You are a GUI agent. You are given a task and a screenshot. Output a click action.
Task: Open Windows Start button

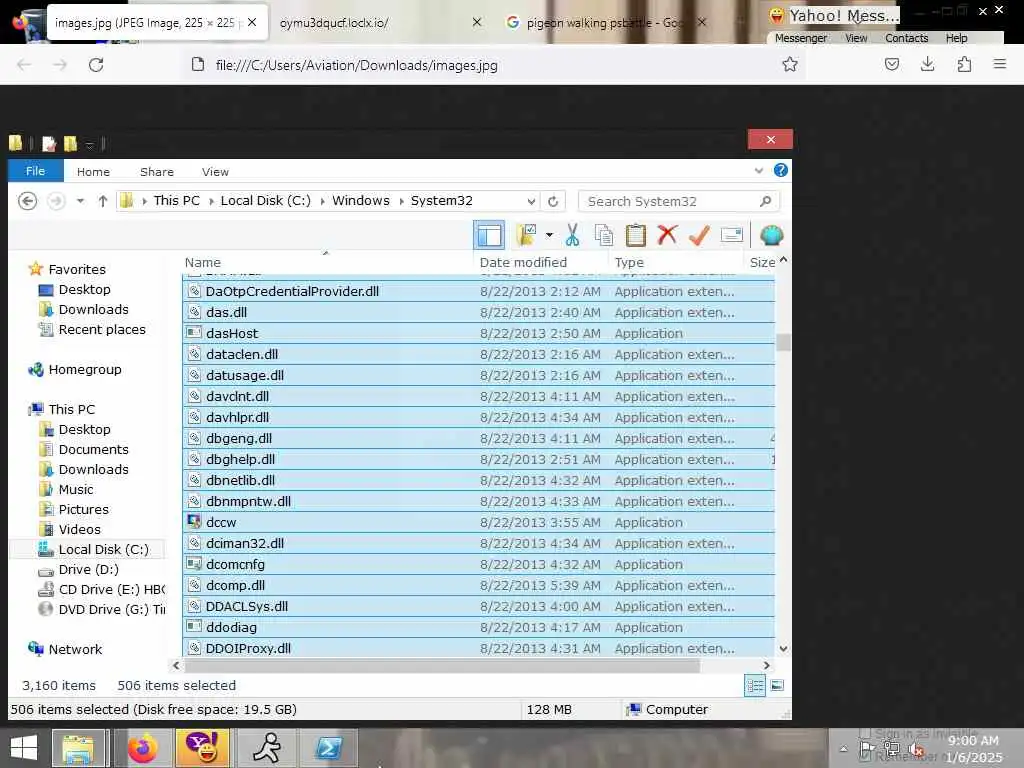coord(24,748)
